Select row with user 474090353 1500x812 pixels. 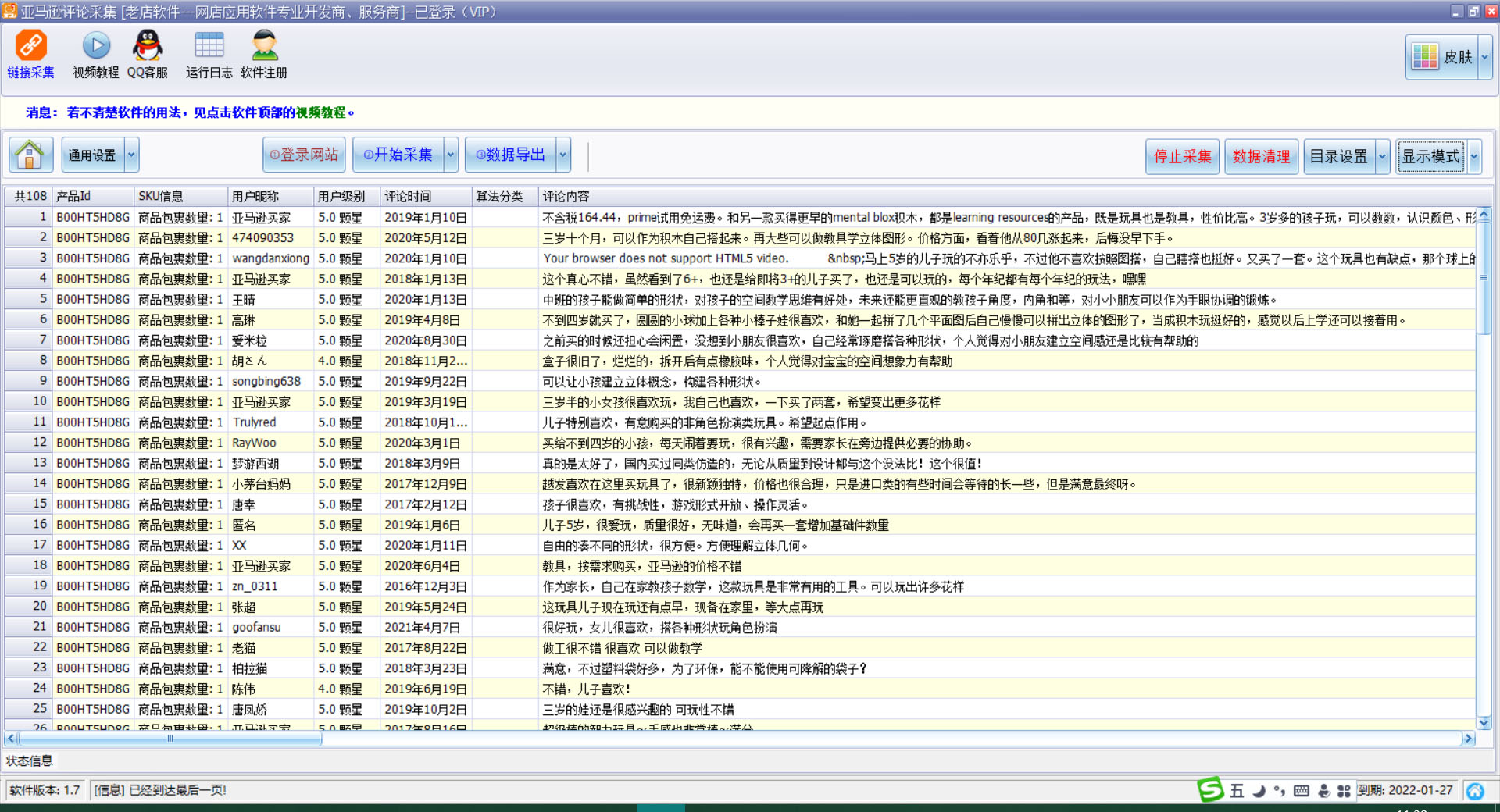740,237
